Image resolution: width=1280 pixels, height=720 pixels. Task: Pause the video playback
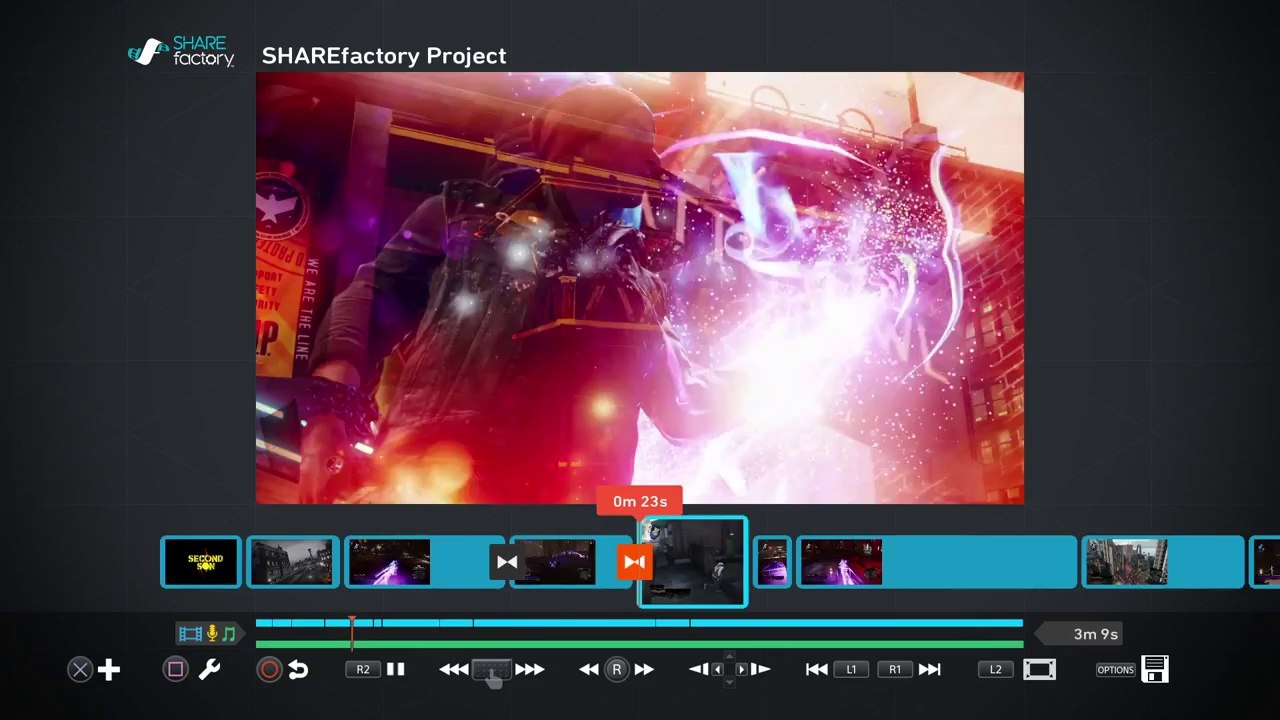click(x=396, y=670)
